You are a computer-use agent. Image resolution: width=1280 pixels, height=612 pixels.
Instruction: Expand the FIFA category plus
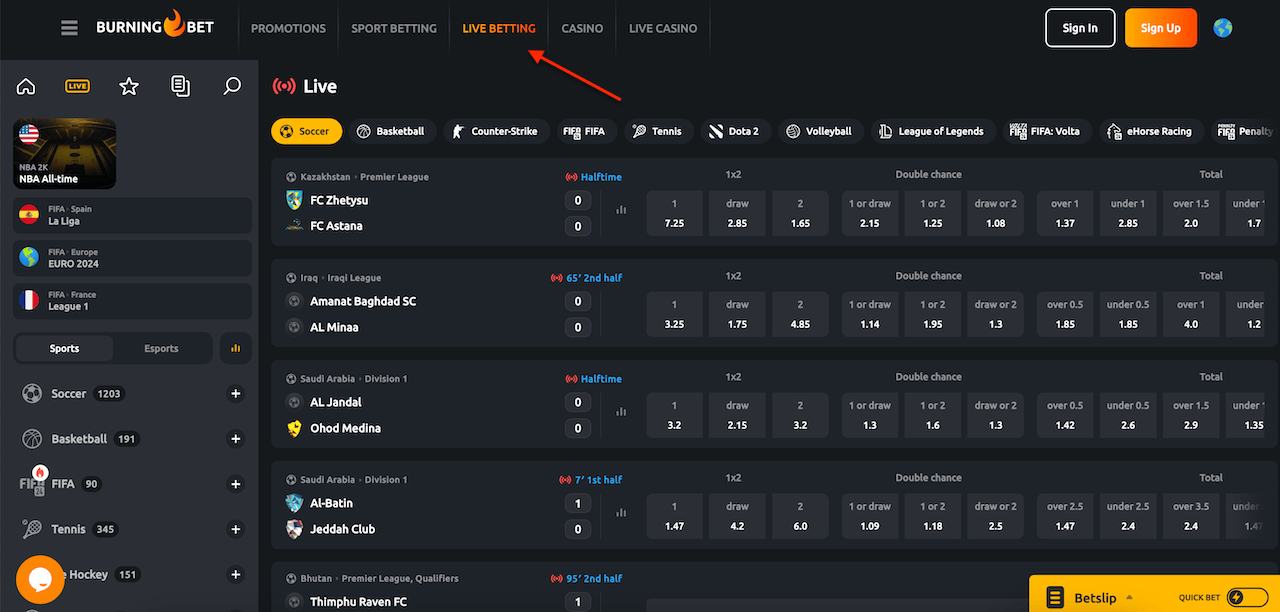[x=236, y=484]
